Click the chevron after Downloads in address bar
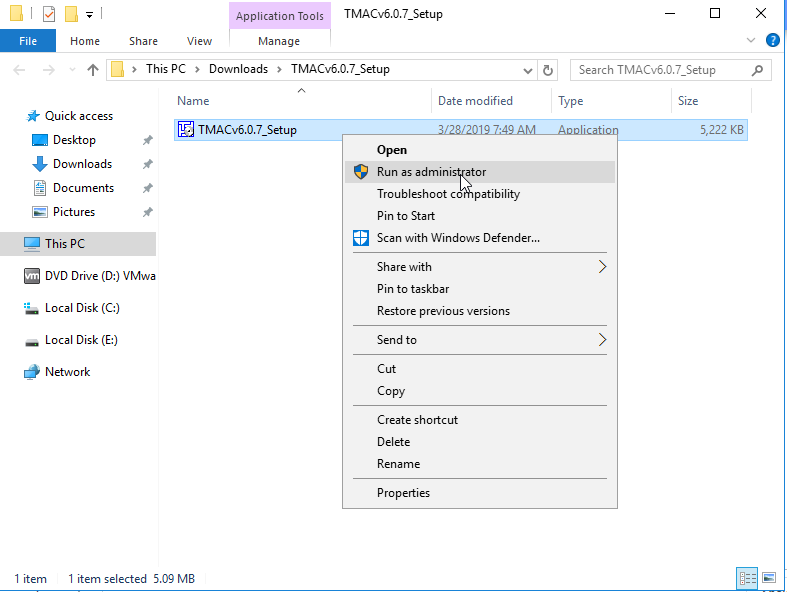The image size is (787, 592). pyautogui.click(x=280, y=69)
